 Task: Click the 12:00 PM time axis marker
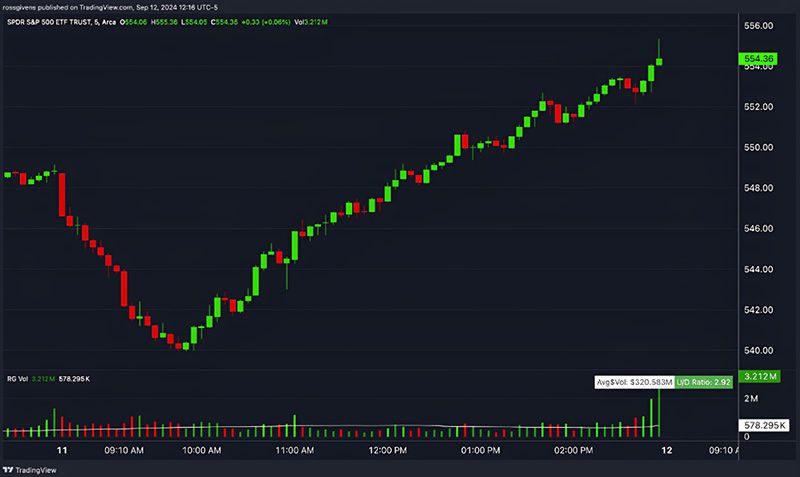pyautogui.click(x=387, y=451)
